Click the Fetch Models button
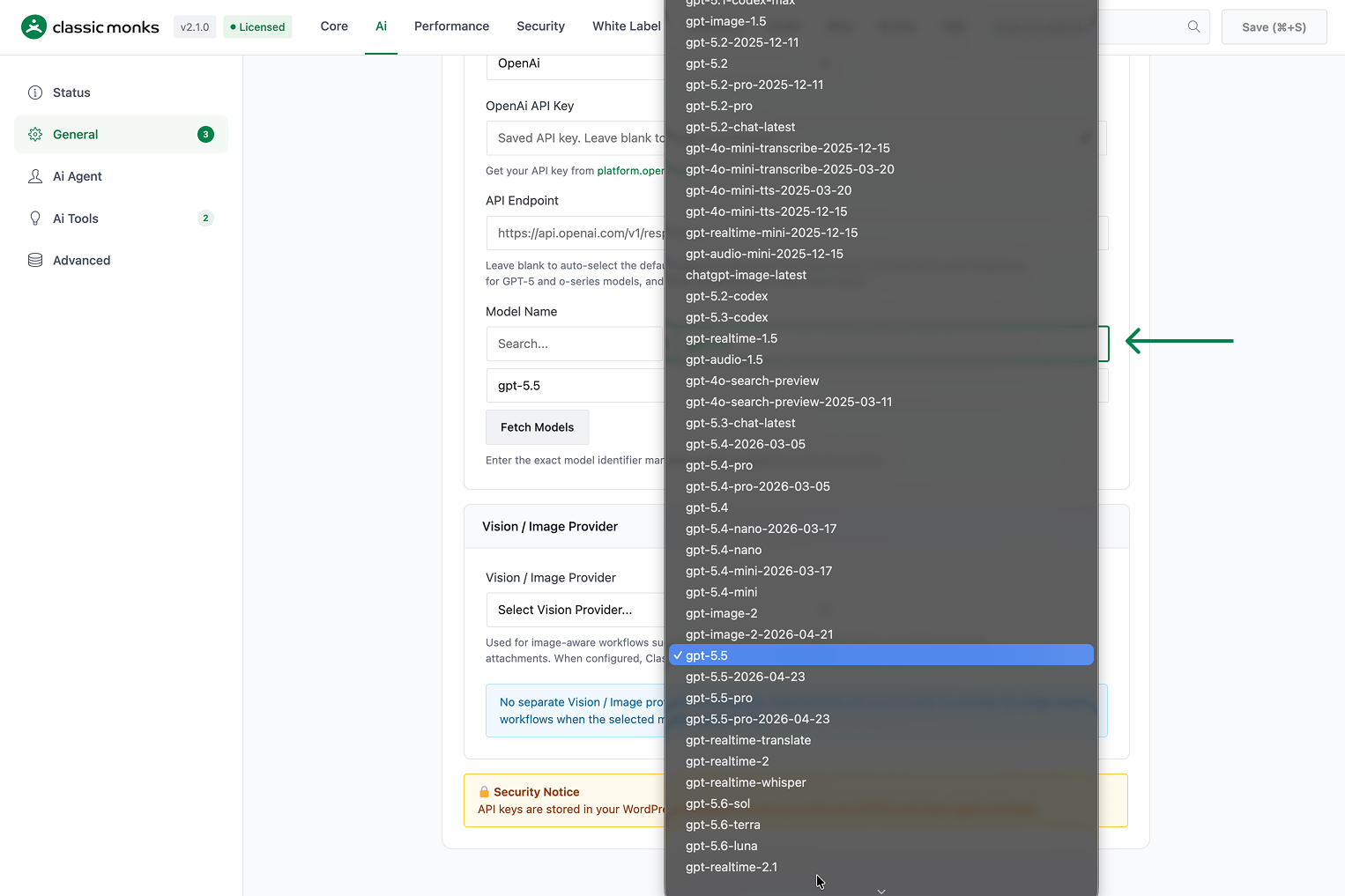 pos(537,427)
